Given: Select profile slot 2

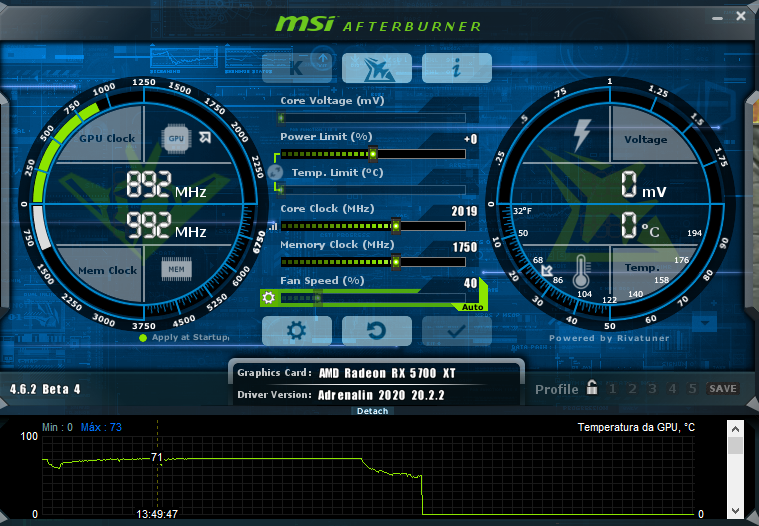Looking at the screenshot, I should coord(632,389).
